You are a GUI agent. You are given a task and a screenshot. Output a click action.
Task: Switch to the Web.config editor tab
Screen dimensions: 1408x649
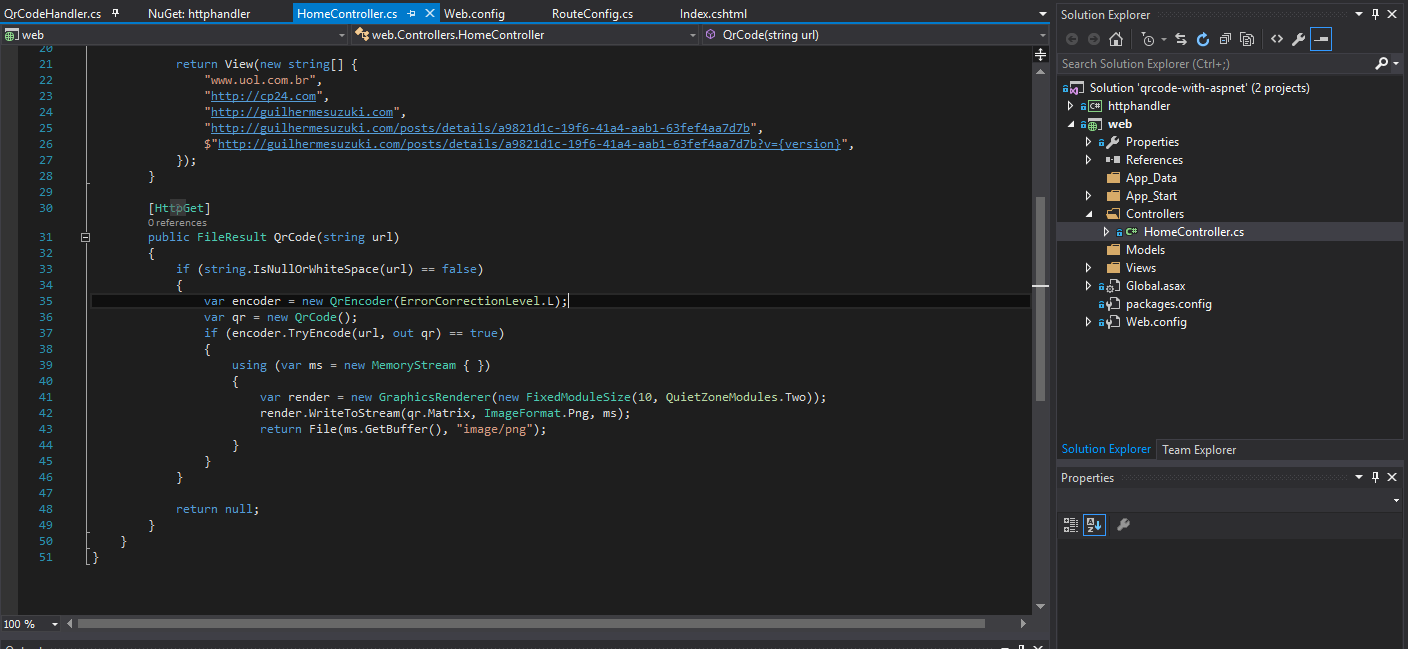click(474, 14)
